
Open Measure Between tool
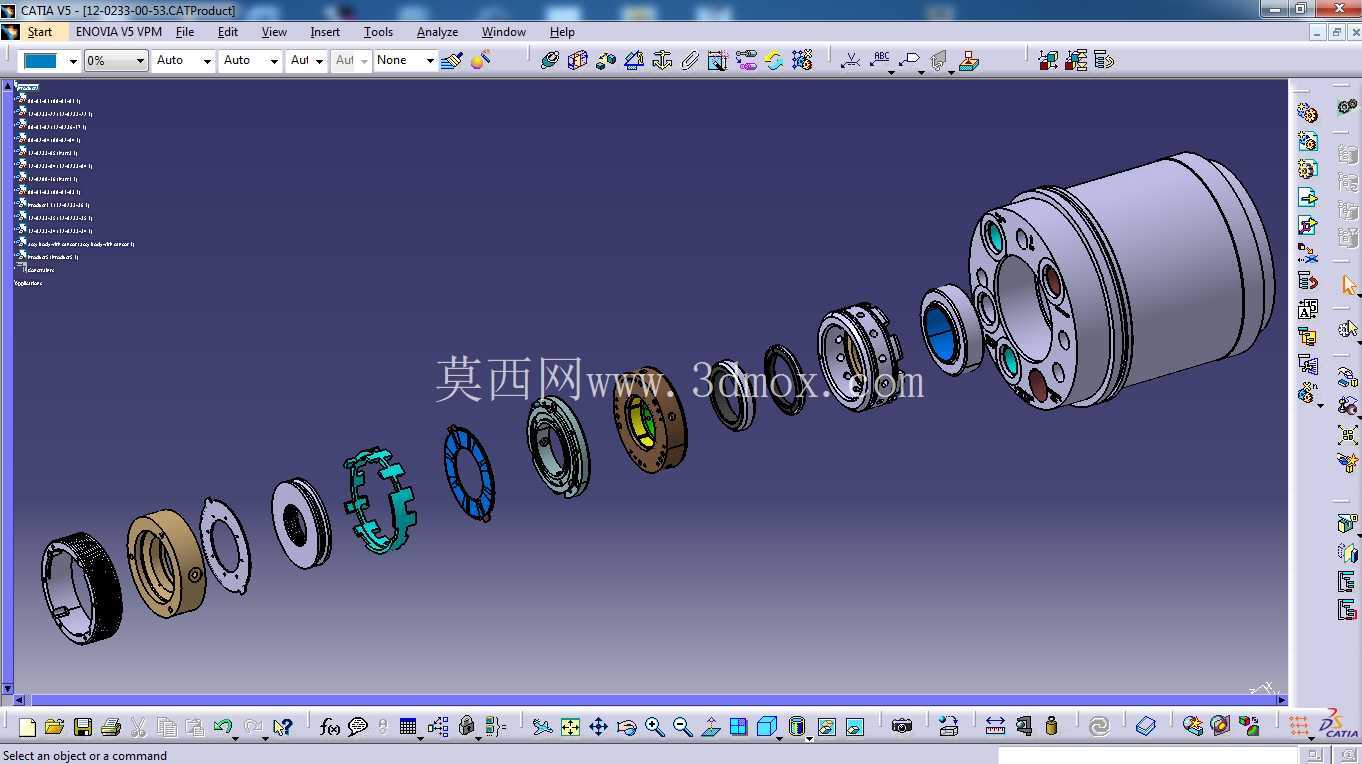coord(995,727)
